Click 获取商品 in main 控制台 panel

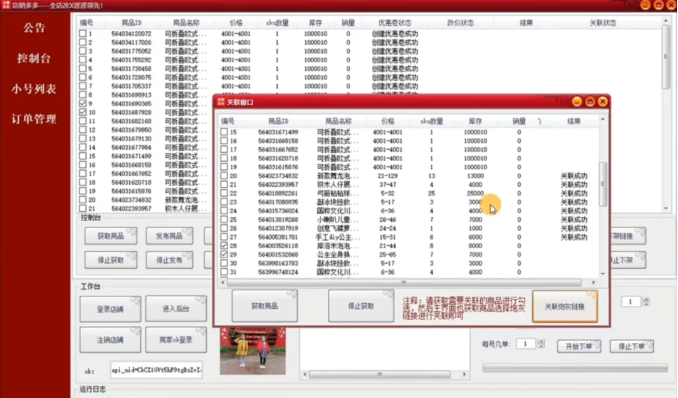pos(111,236)
